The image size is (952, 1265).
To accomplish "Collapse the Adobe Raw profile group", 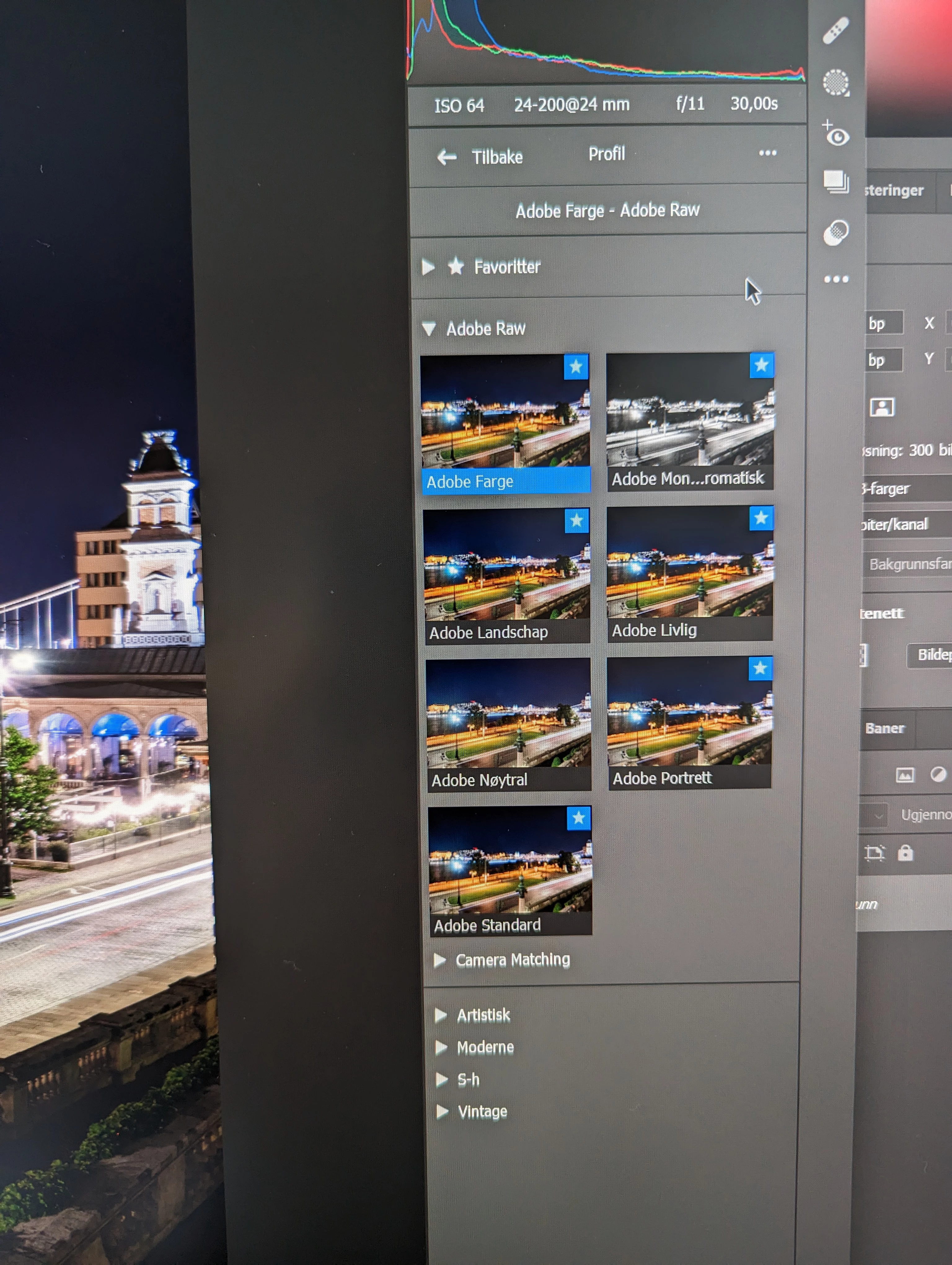I will tap(429, 329).
